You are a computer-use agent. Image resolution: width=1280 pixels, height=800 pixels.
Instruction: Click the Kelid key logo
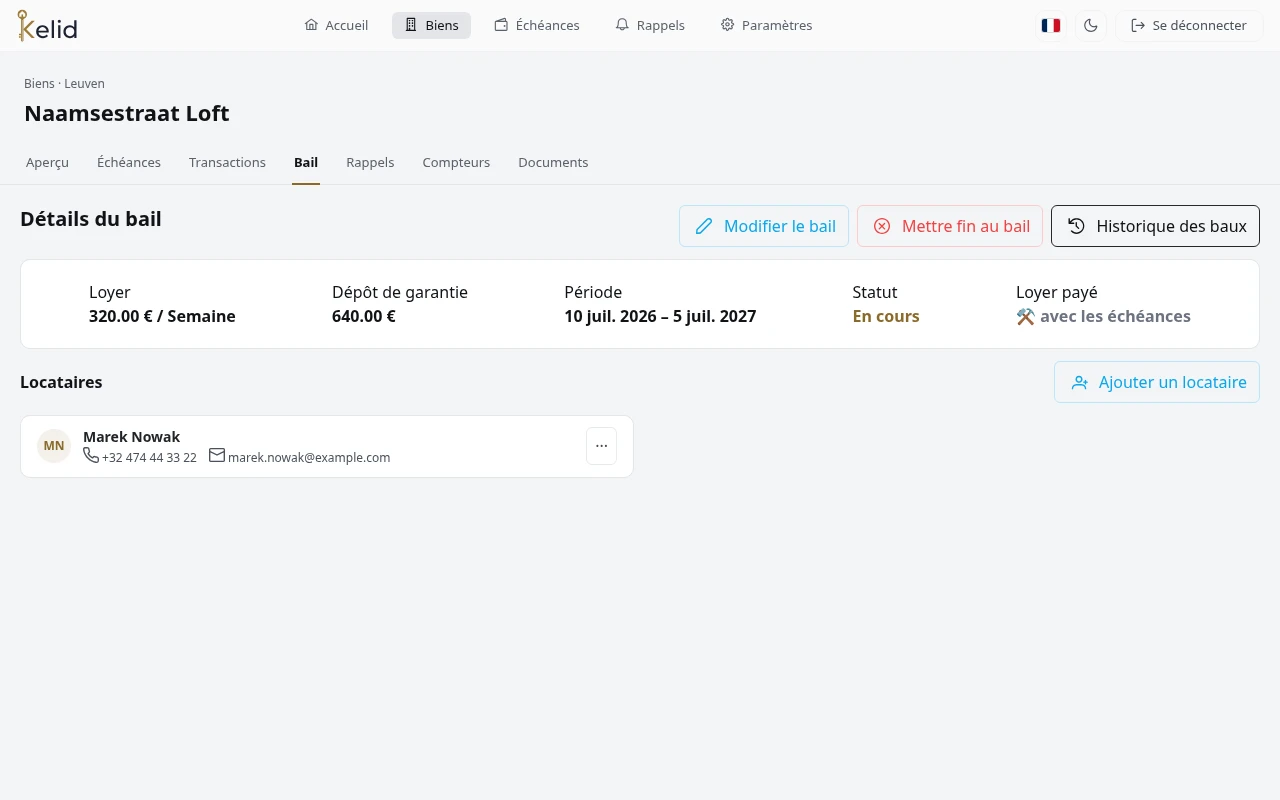(x=47, y=26)
